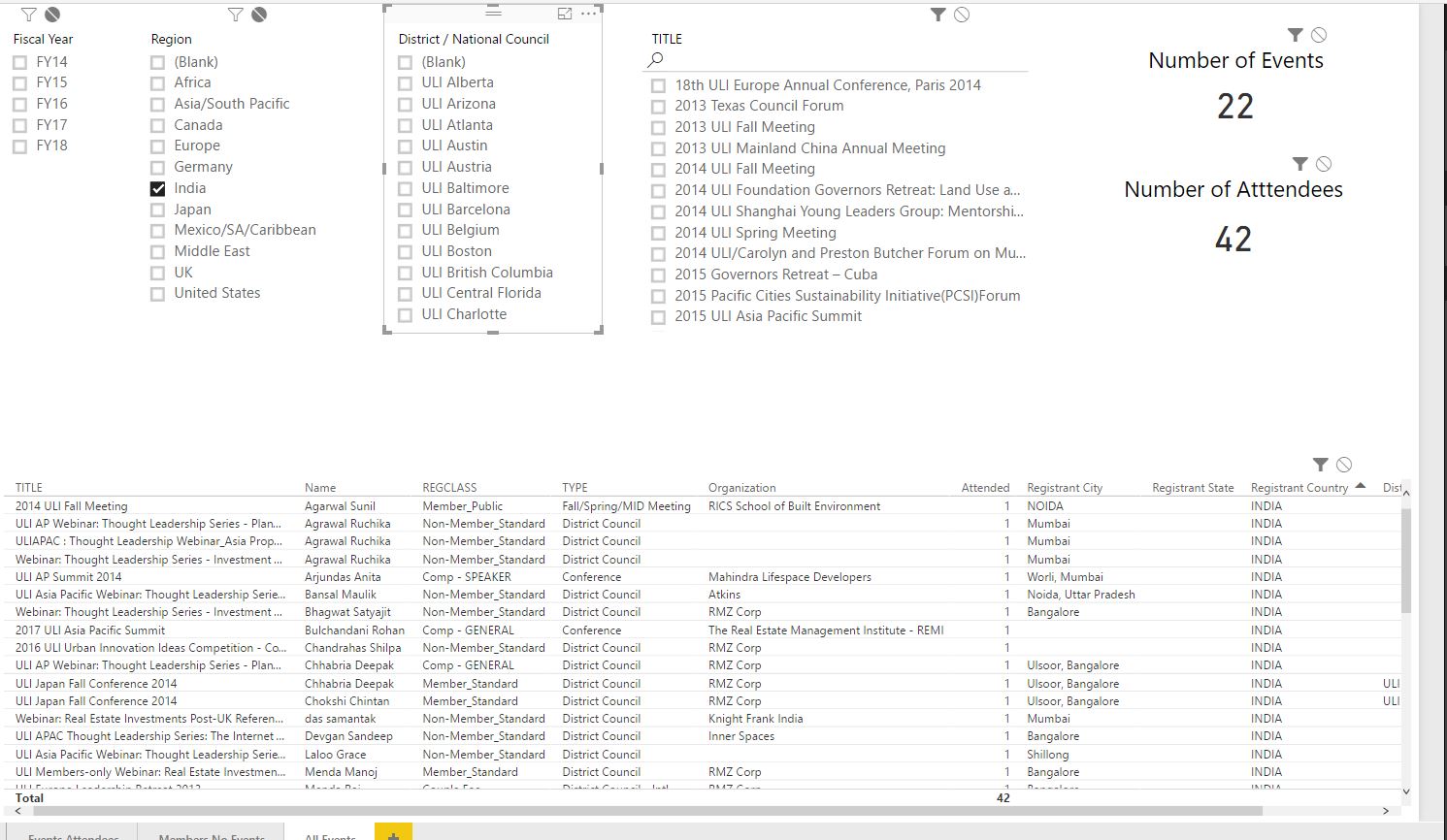The height and width of the screenshot is (840, 1447).
Task: Click block icon above Number of Atttendees card
Action: (x=1324, y=164)
